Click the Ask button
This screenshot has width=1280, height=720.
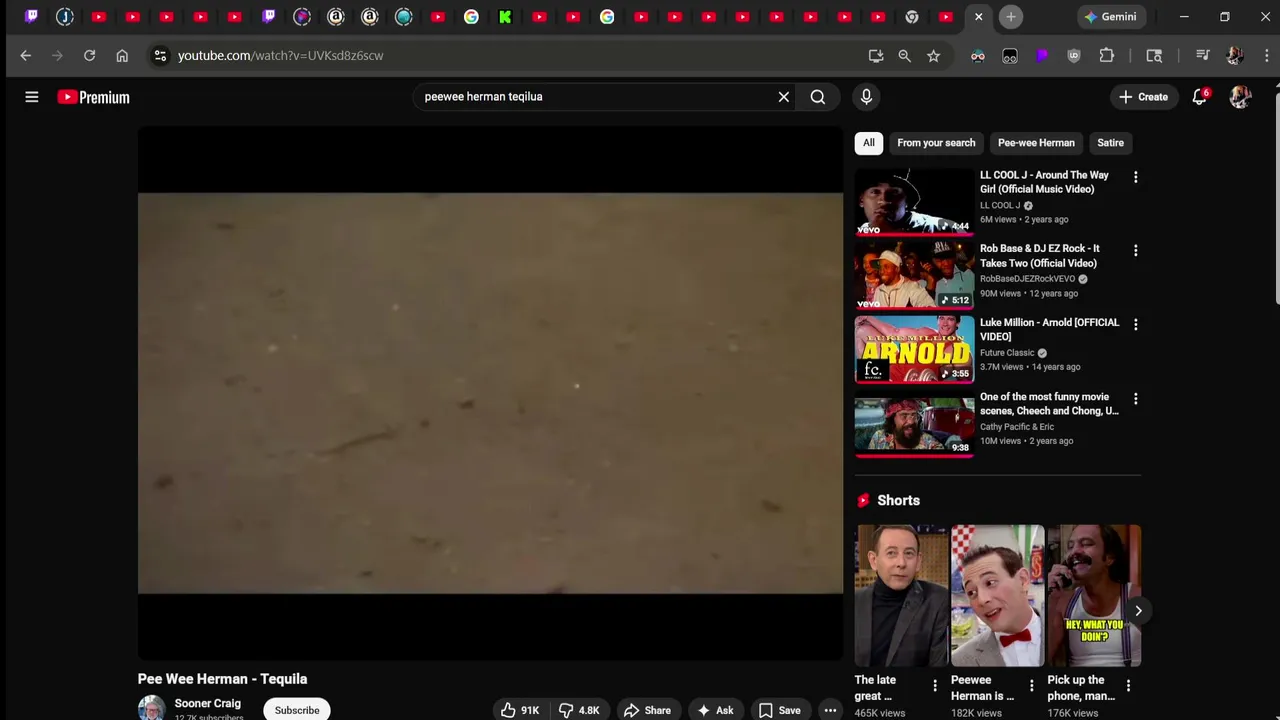(x=716, y=710)
